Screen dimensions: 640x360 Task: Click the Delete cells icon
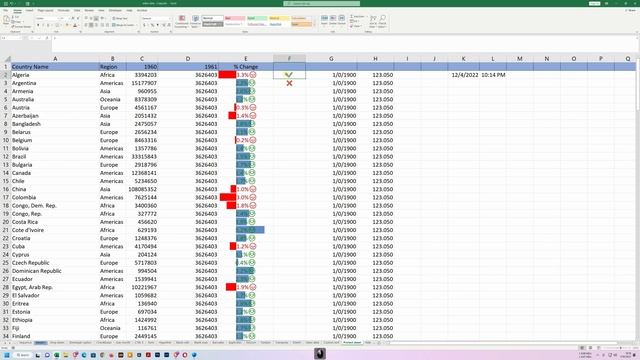pos(333,20)
